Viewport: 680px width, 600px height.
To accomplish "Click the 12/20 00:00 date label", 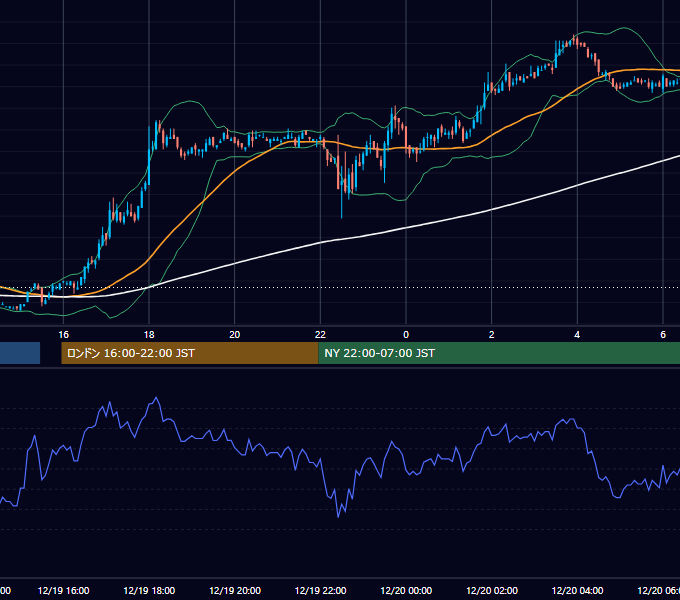I will pos(406,590).
